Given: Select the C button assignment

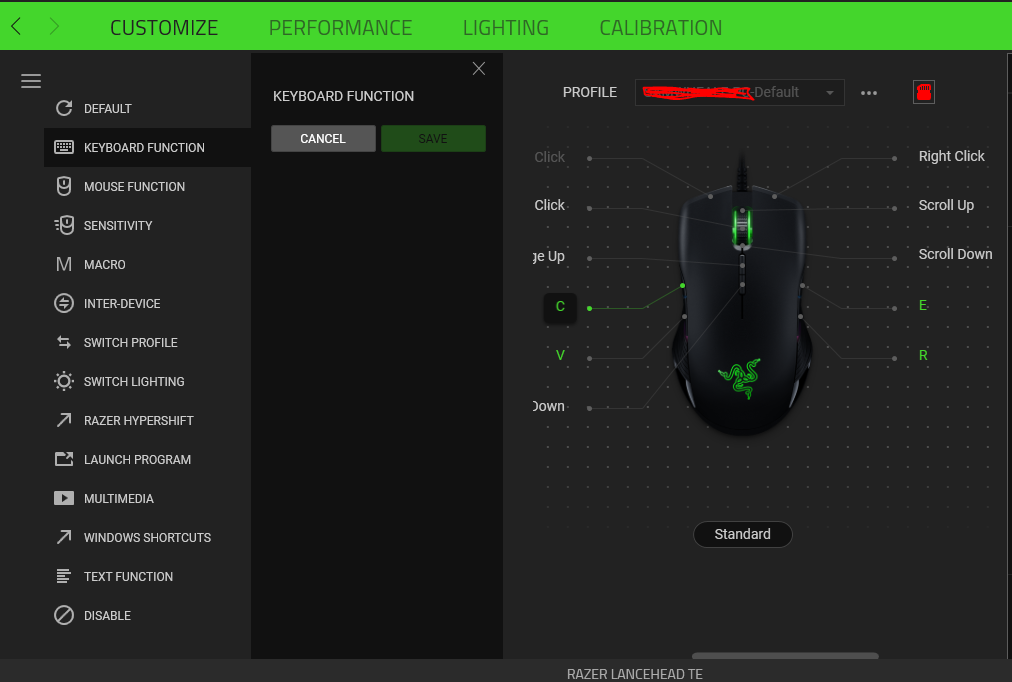Looking at the screenshot, I should 560,306.
